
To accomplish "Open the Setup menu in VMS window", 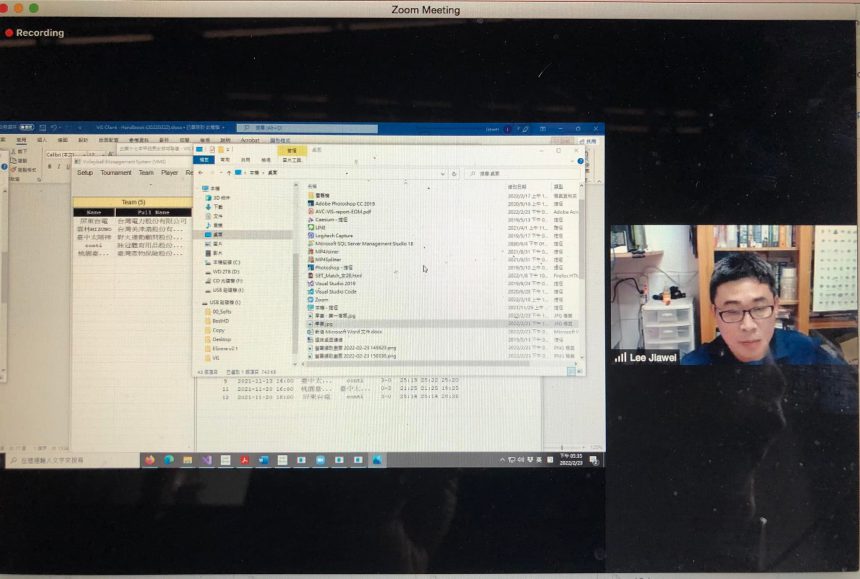I will point(84,173).
